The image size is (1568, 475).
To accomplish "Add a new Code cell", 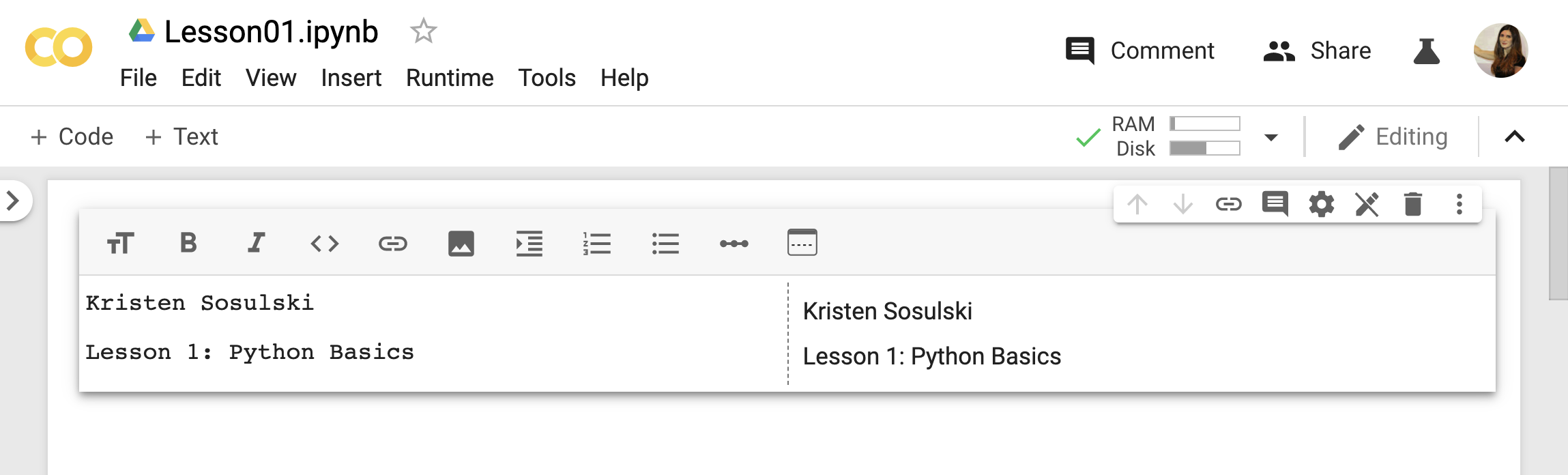I will (72, 137).
